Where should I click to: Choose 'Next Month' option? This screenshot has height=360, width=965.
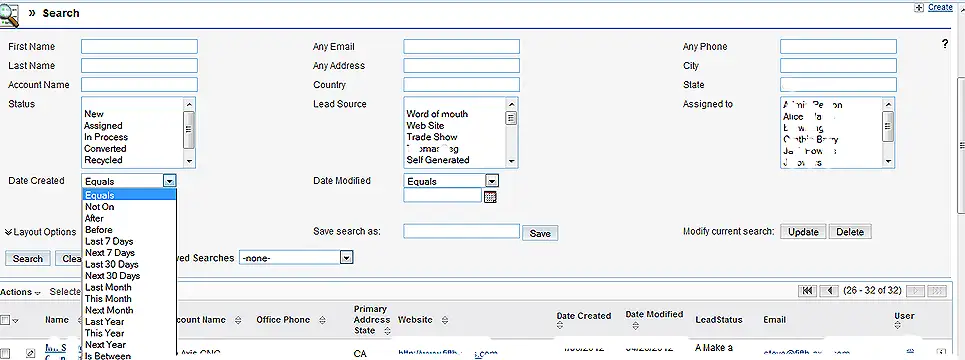pos(129,310)
